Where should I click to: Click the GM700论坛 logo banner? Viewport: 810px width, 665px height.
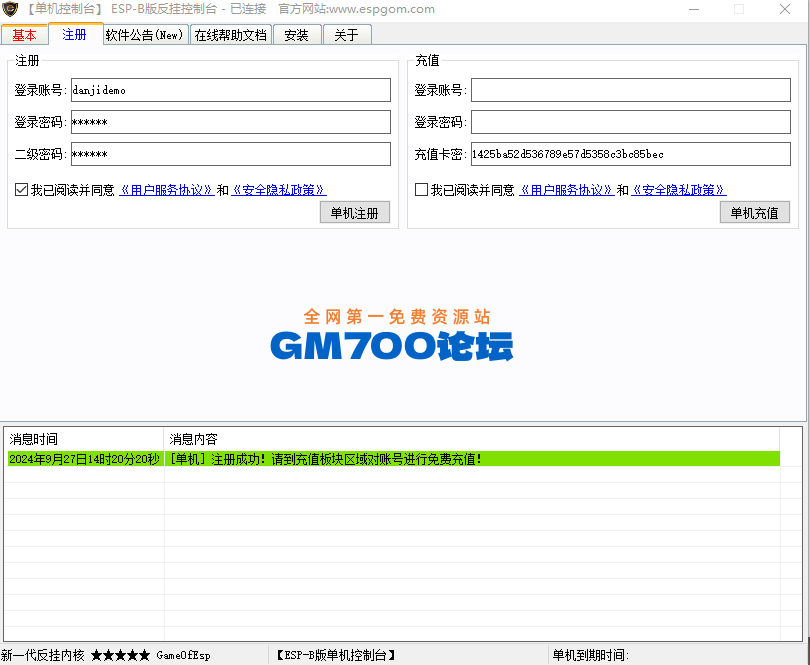click(x=392, y=335)
